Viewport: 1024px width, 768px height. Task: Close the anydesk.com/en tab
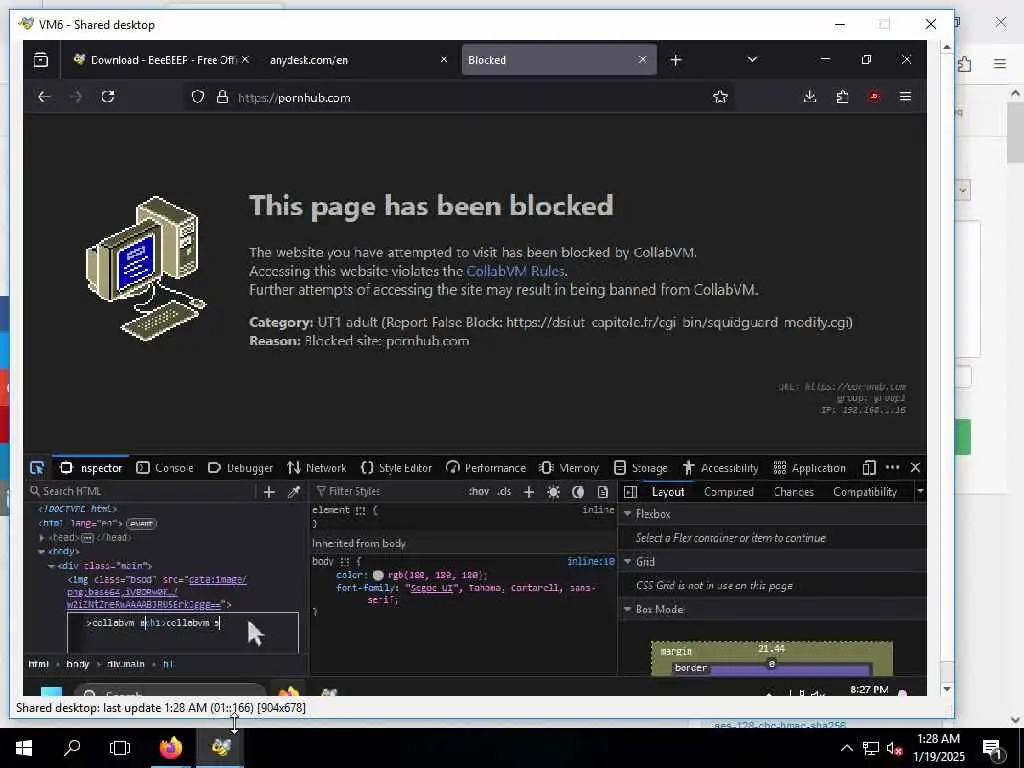coord(444,59)
